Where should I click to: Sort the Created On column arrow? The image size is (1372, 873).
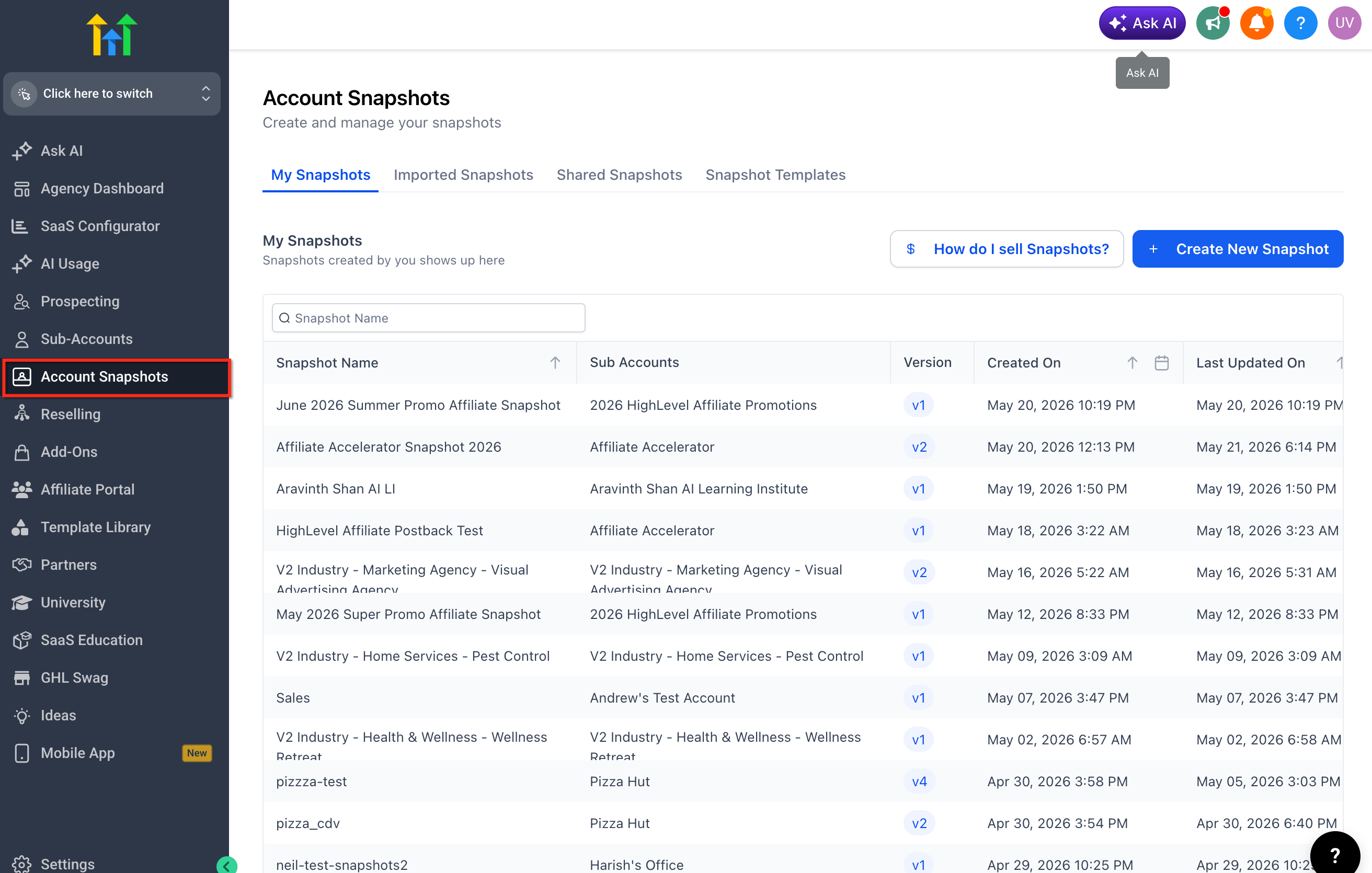[x=1132, y=363]
